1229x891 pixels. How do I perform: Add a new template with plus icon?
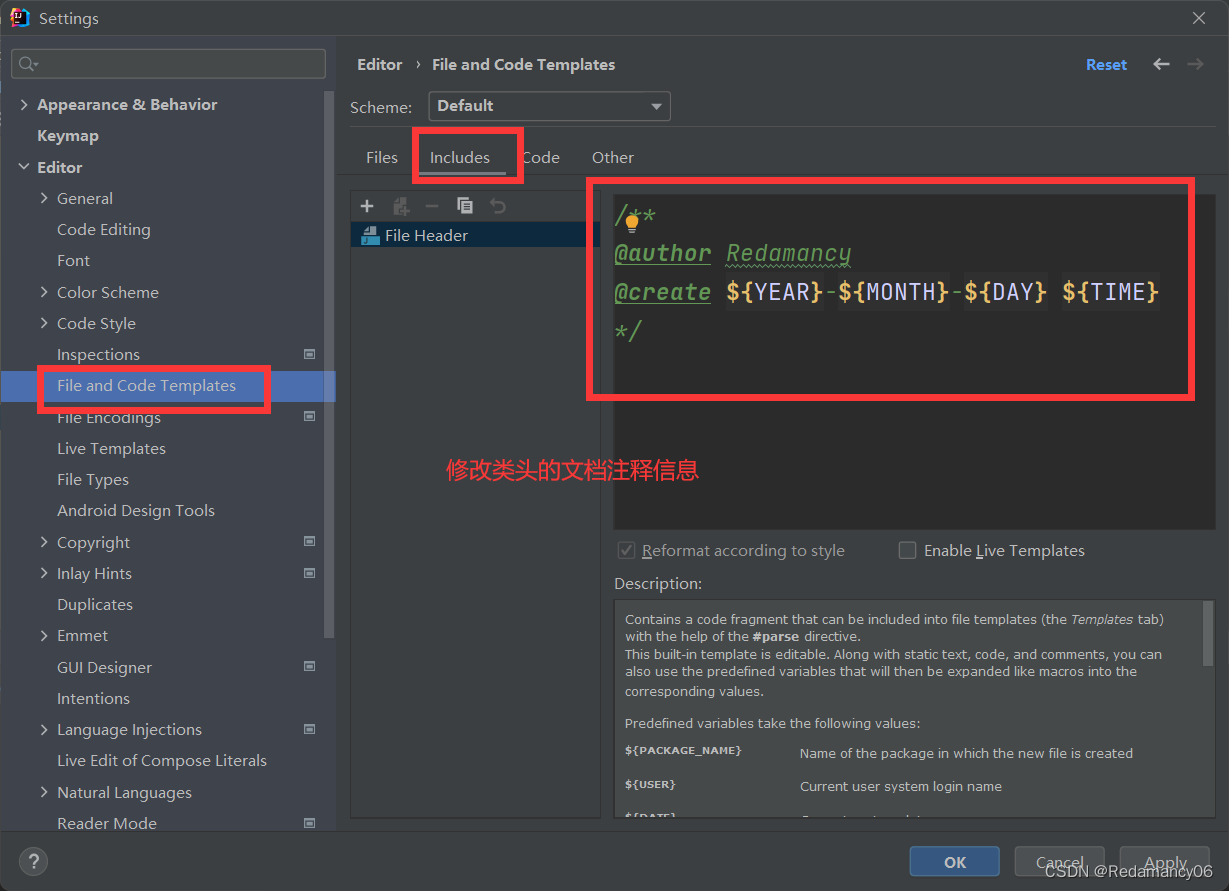pos(367,206)
